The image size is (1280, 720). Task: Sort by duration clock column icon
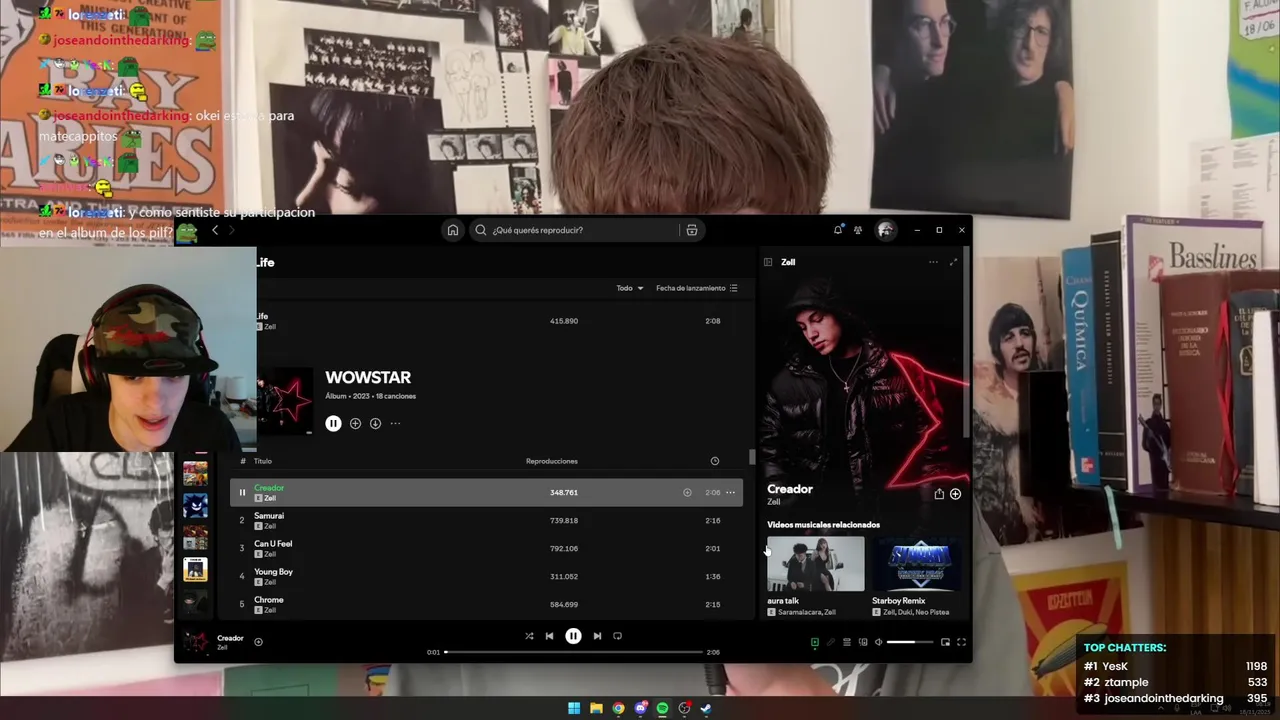click(715, 461)
